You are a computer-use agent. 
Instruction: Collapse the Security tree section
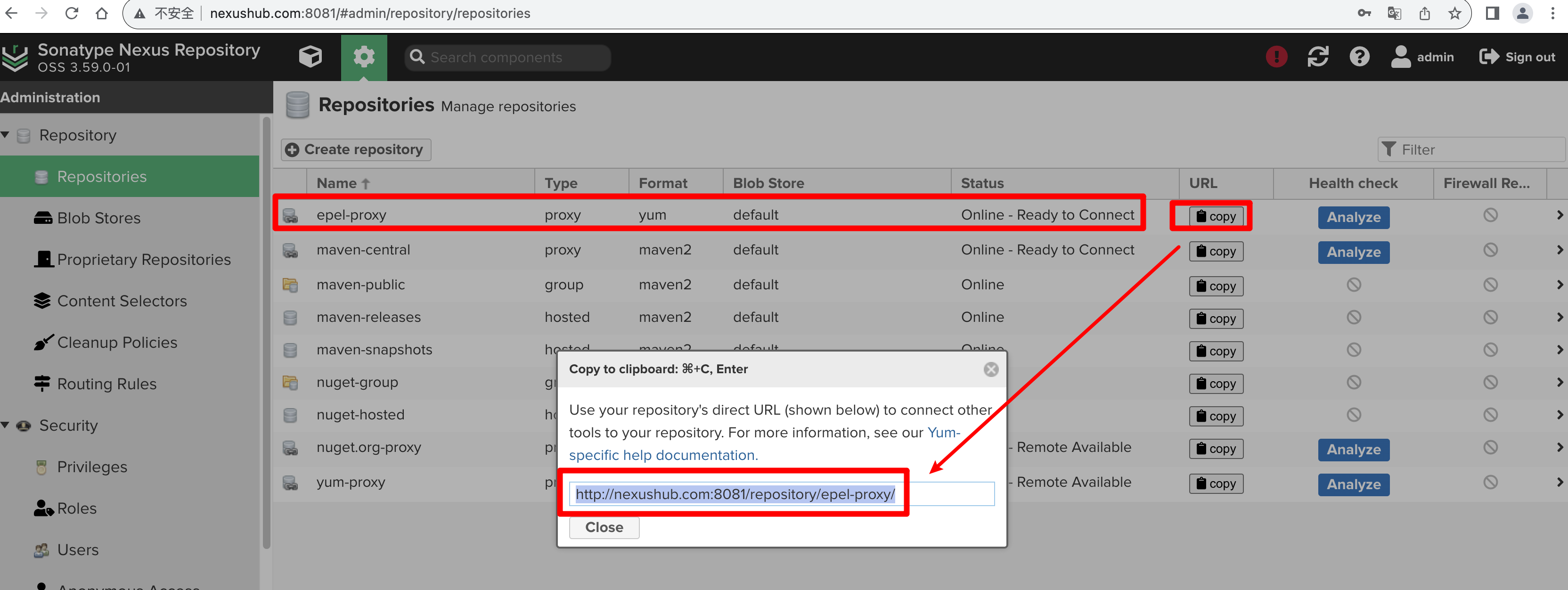pyautogui.click(x=6, y=425)
